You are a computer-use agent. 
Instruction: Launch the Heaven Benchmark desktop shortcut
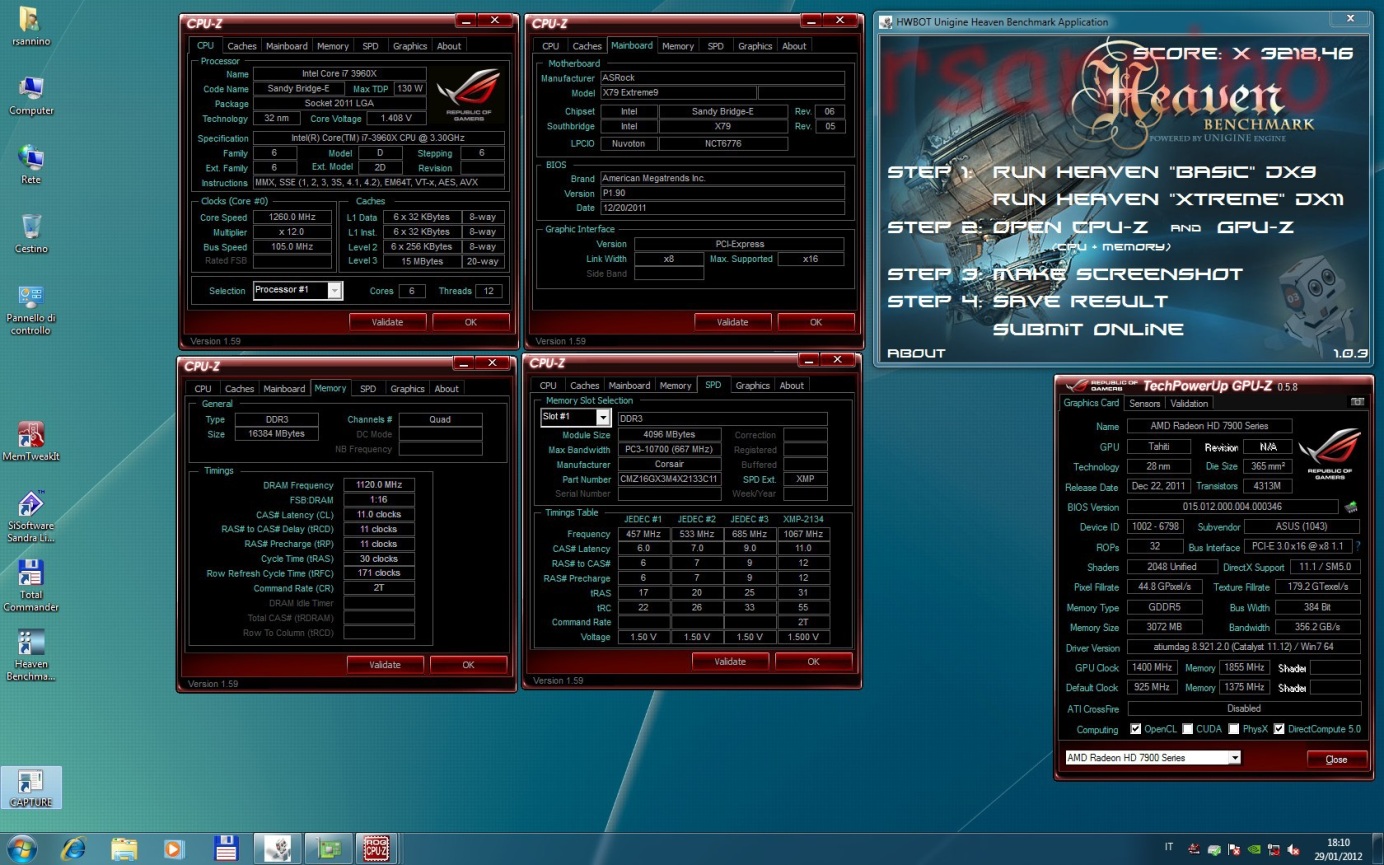click(x=31, y=655)
